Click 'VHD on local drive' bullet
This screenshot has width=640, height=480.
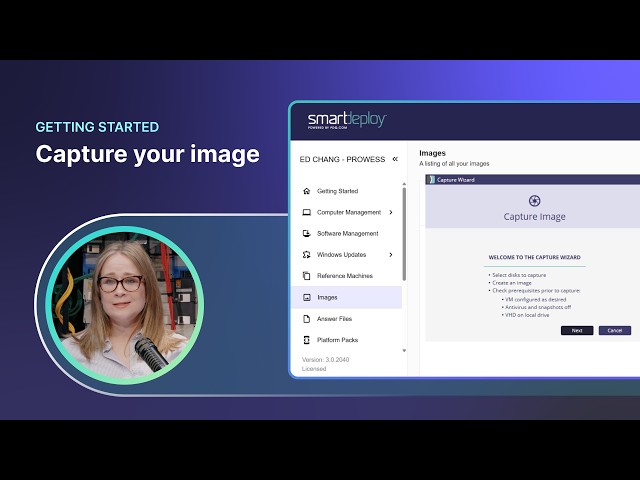coord(527,315)
